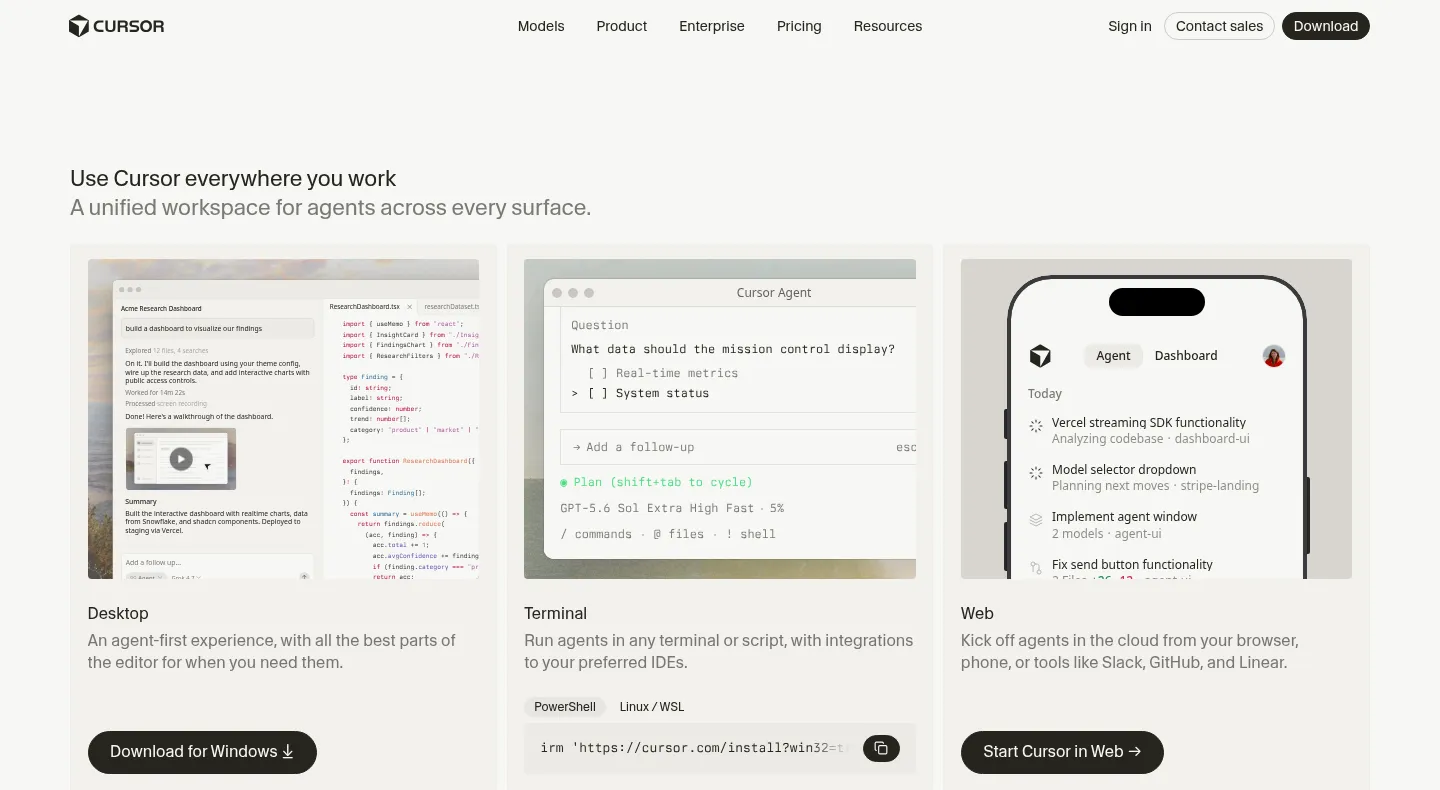The width and height of the screenshot is (1440, 790).
Task: Click the Sign in link
Action: 1130,26
